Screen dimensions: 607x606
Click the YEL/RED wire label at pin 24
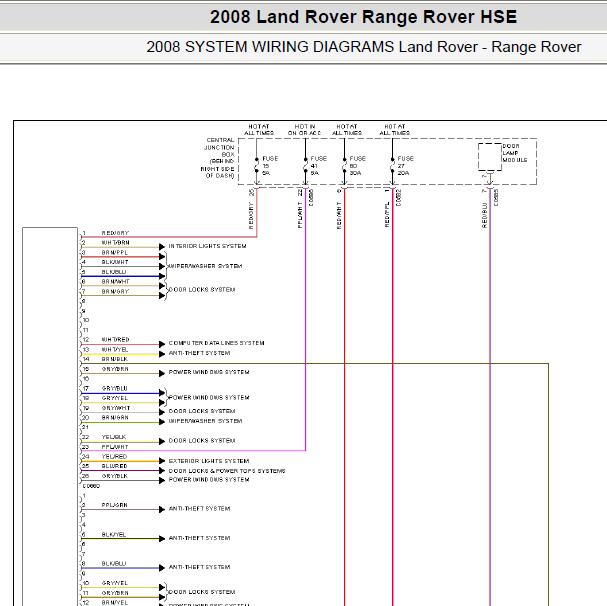tap(114, 457)
